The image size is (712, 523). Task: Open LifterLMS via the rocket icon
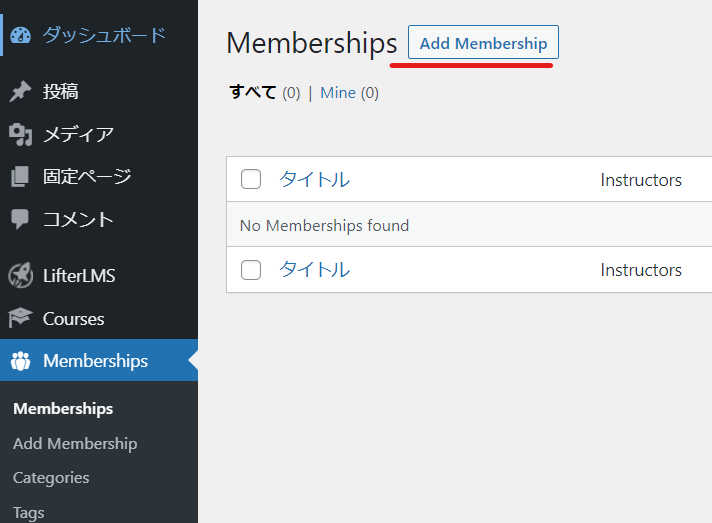click(20, 276)
